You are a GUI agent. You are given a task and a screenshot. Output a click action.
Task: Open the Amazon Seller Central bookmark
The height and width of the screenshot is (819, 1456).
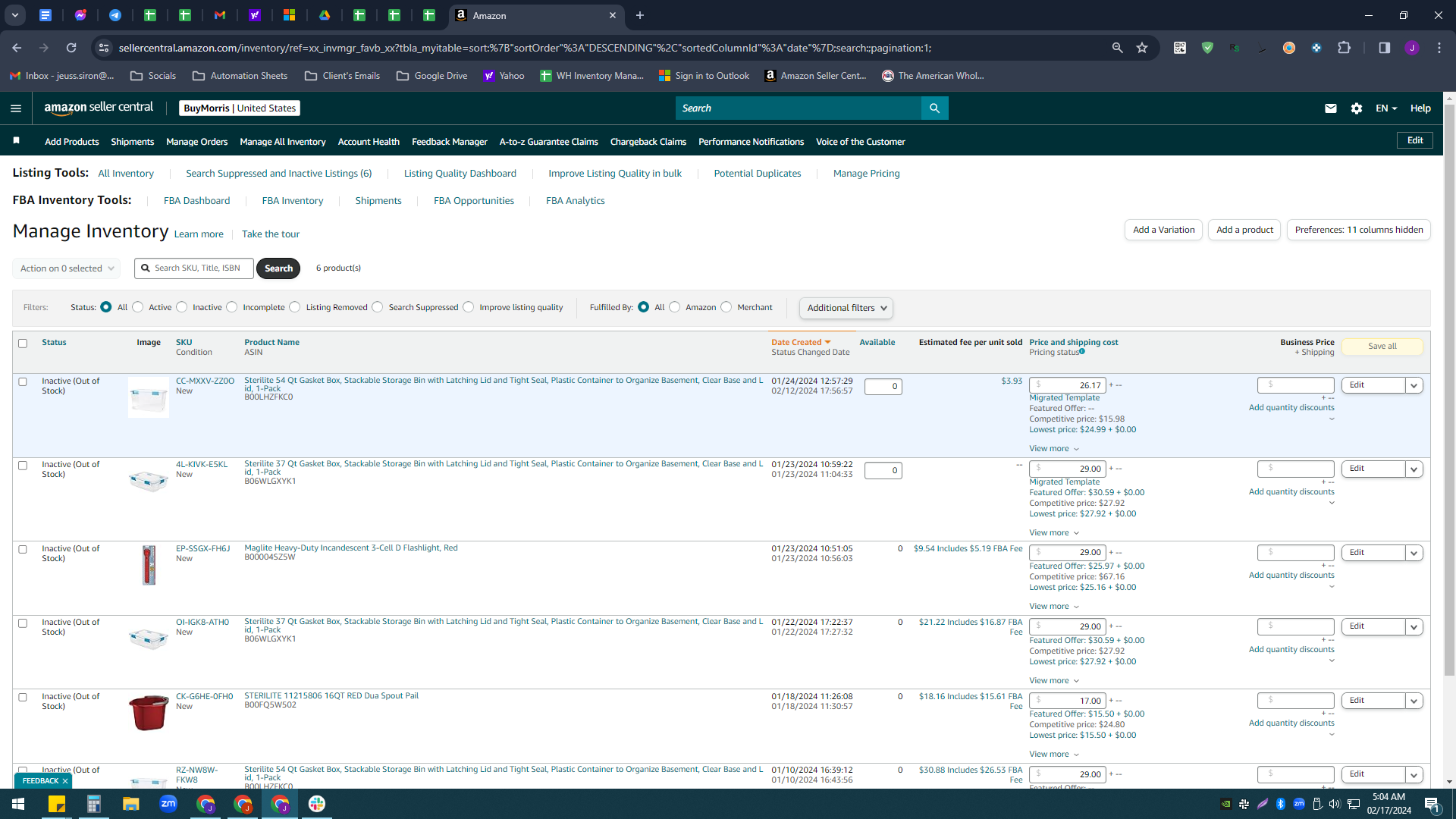tap(815, 76)
